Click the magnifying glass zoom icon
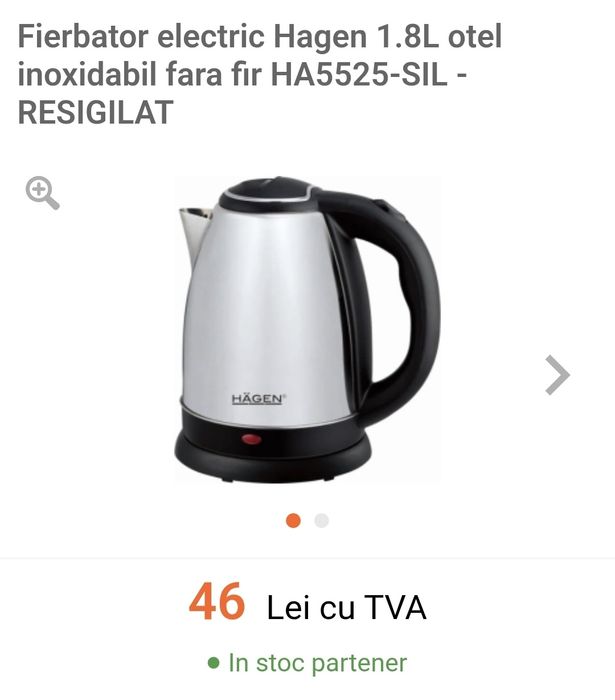 pyautogui.click(x=42, y=193)
